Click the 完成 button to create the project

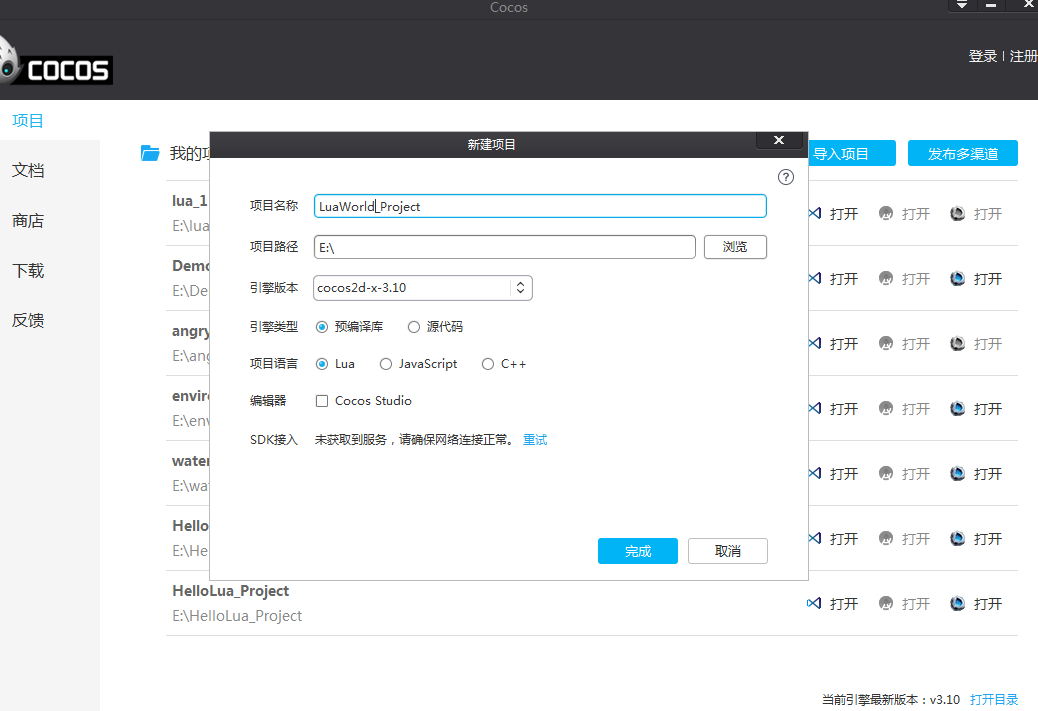[x=637, y=551]
